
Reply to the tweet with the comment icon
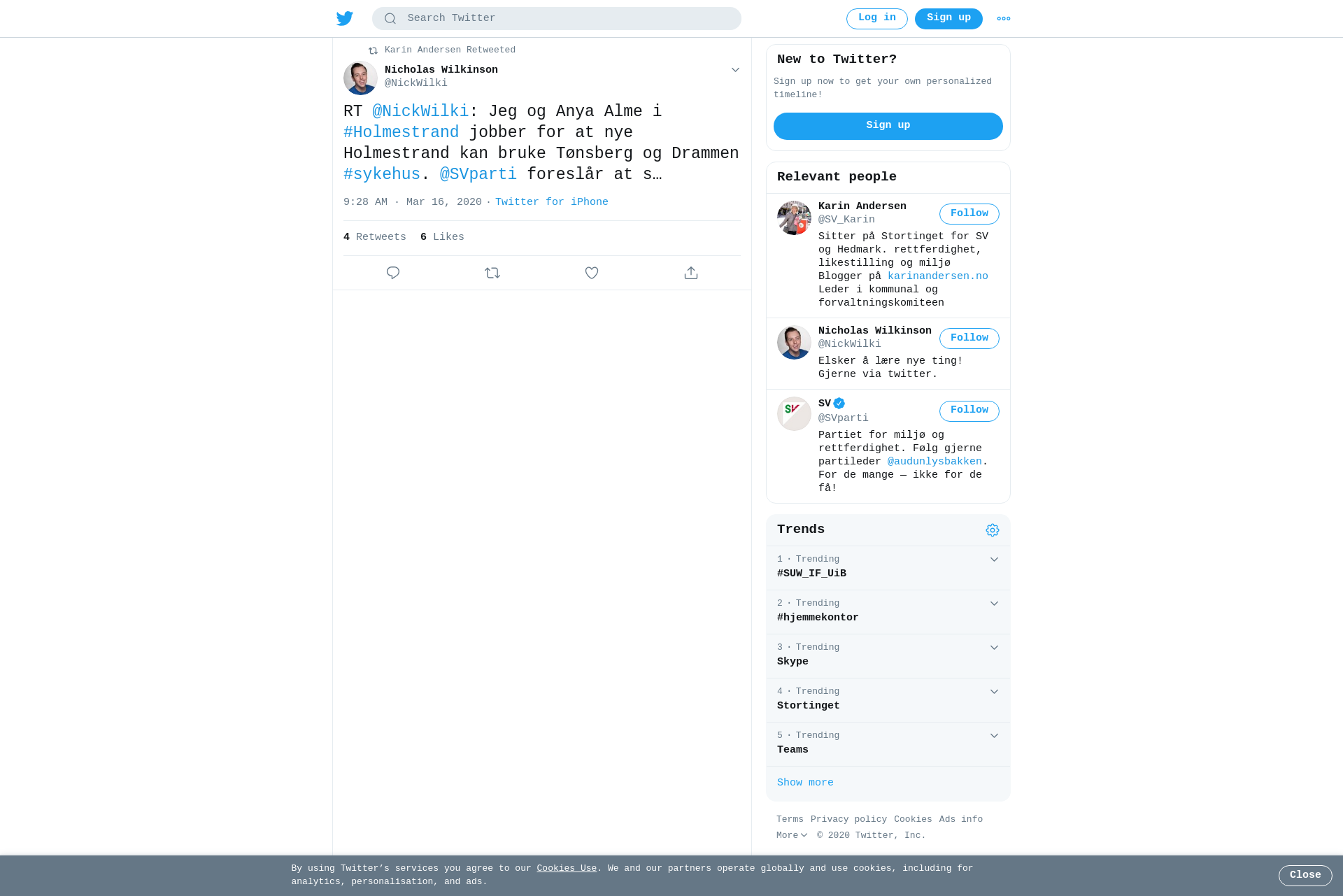point(393,273)
